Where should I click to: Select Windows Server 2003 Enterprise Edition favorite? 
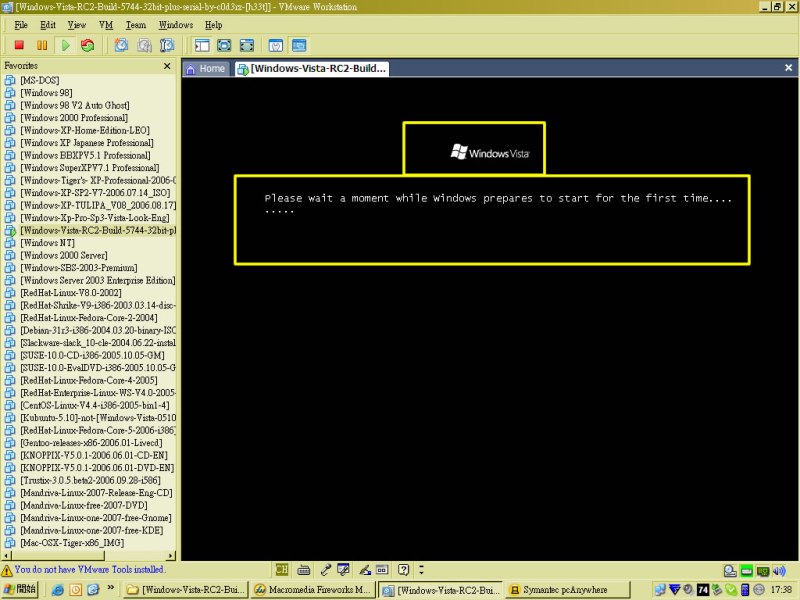(x=97, y=281)
